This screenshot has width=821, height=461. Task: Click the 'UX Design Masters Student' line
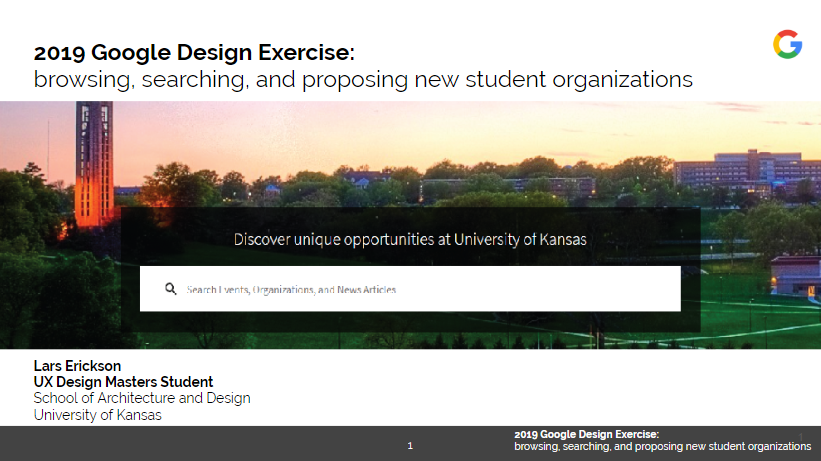tap(123, 382)
